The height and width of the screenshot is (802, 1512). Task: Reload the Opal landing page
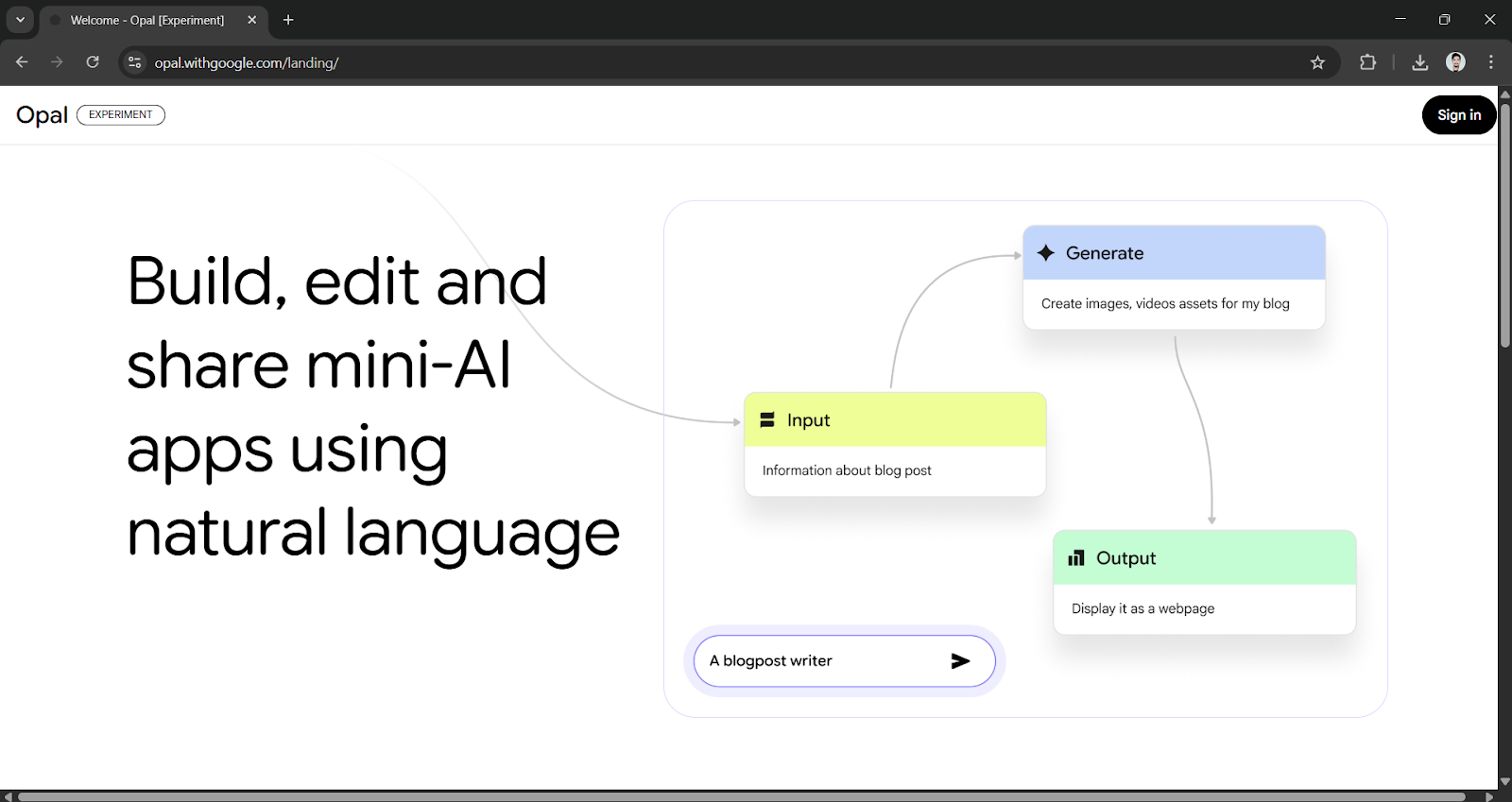tap(93, 62)
